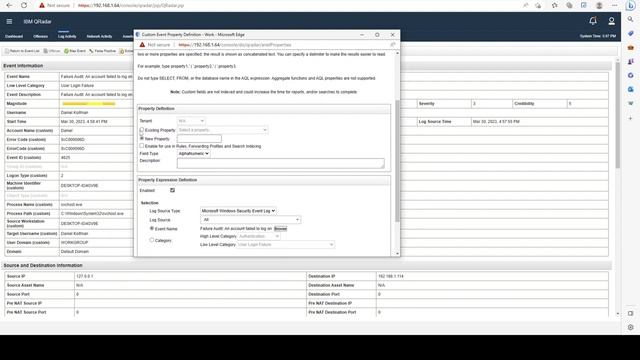Open the Tenant dropdown
This screenshot has height=360, width=640.
(191, 121)
